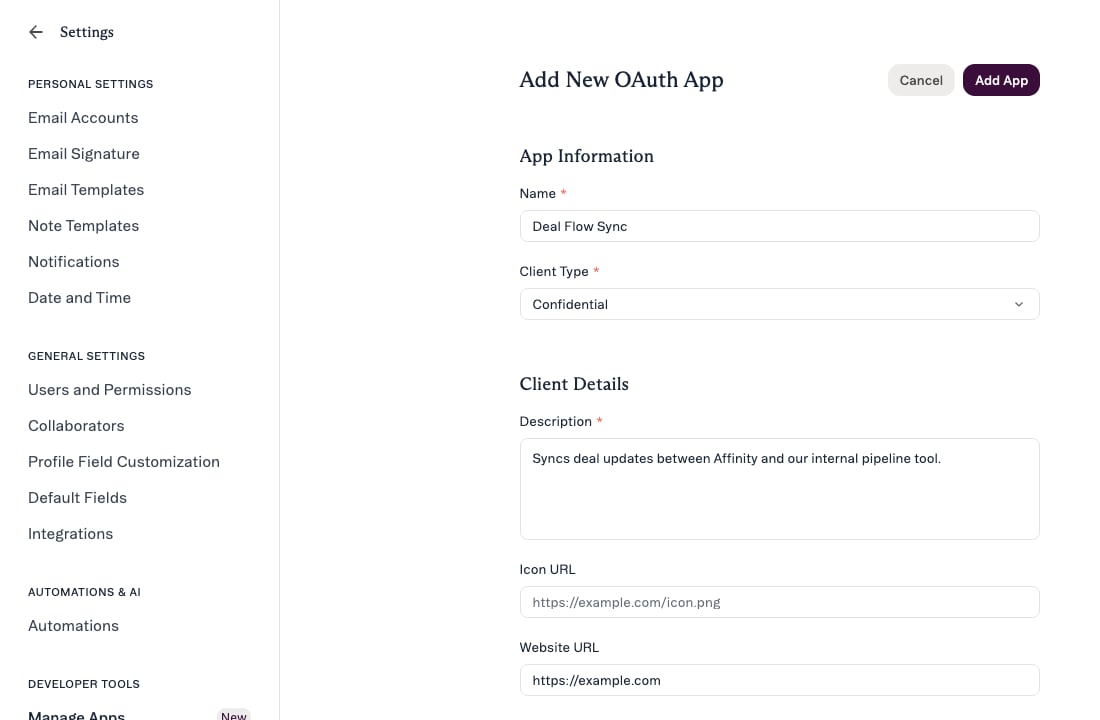Click the 'DEVELOPER TOOLS' section label
The width and height of the screenshot is (1100, 720).
(x=83, y=684)
